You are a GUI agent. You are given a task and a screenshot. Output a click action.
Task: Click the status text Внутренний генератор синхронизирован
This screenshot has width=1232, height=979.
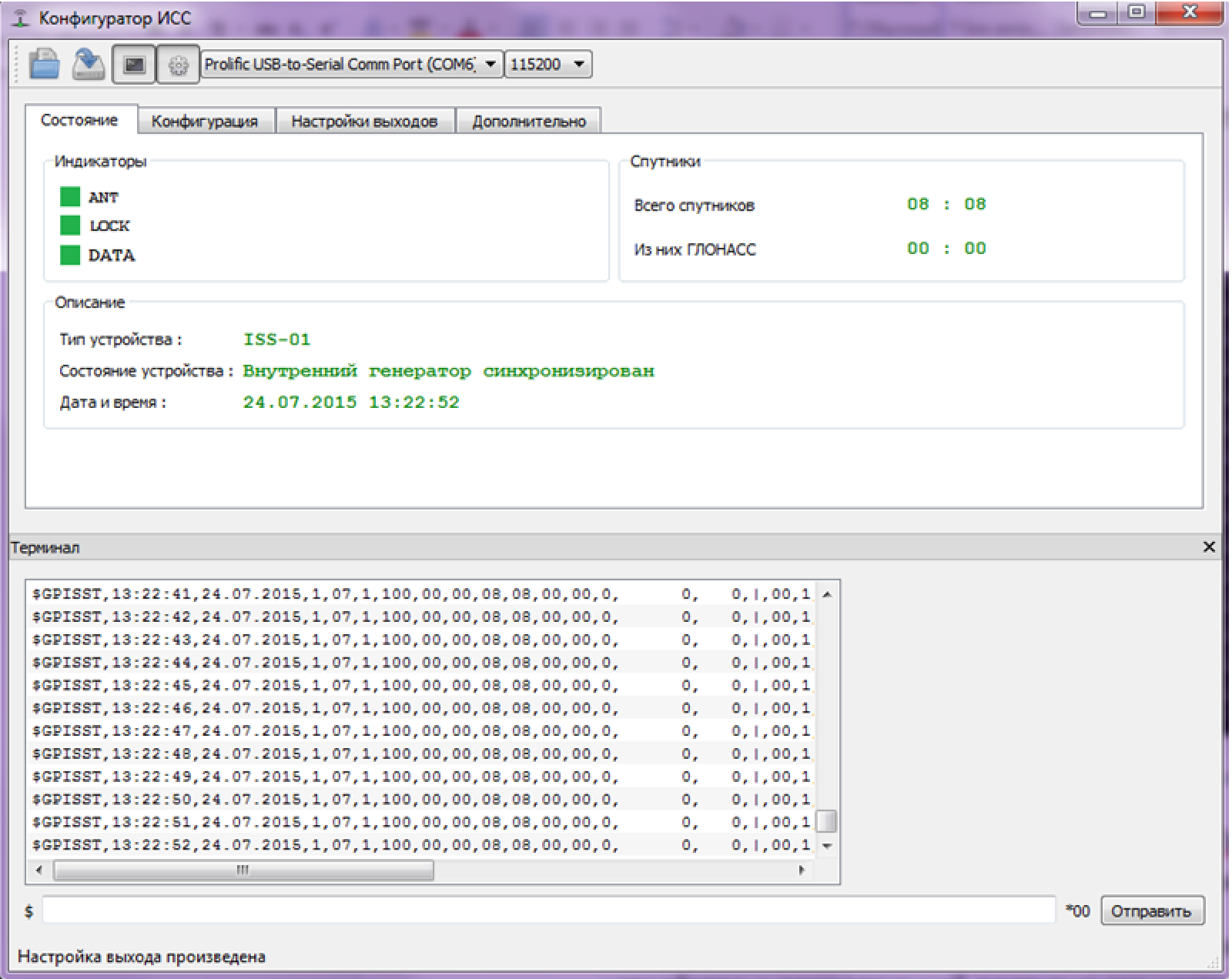pos(449,371)
